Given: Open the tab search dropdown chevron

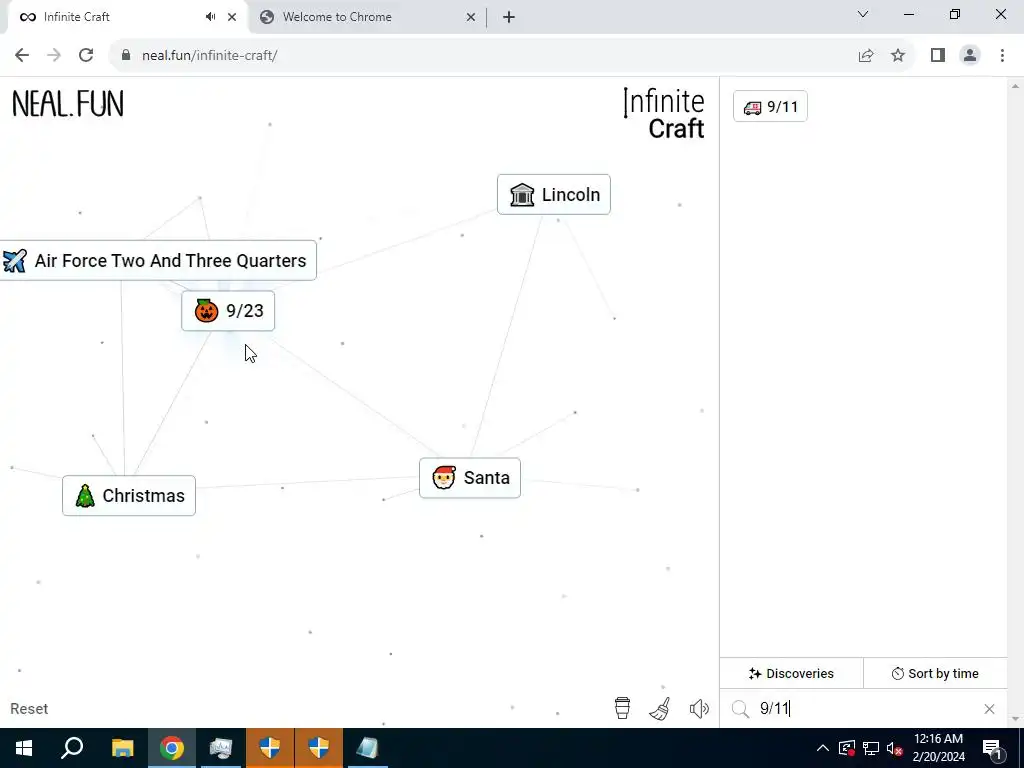Looking at the screenshot, I should pyautogui.click(x=863, y=14).
